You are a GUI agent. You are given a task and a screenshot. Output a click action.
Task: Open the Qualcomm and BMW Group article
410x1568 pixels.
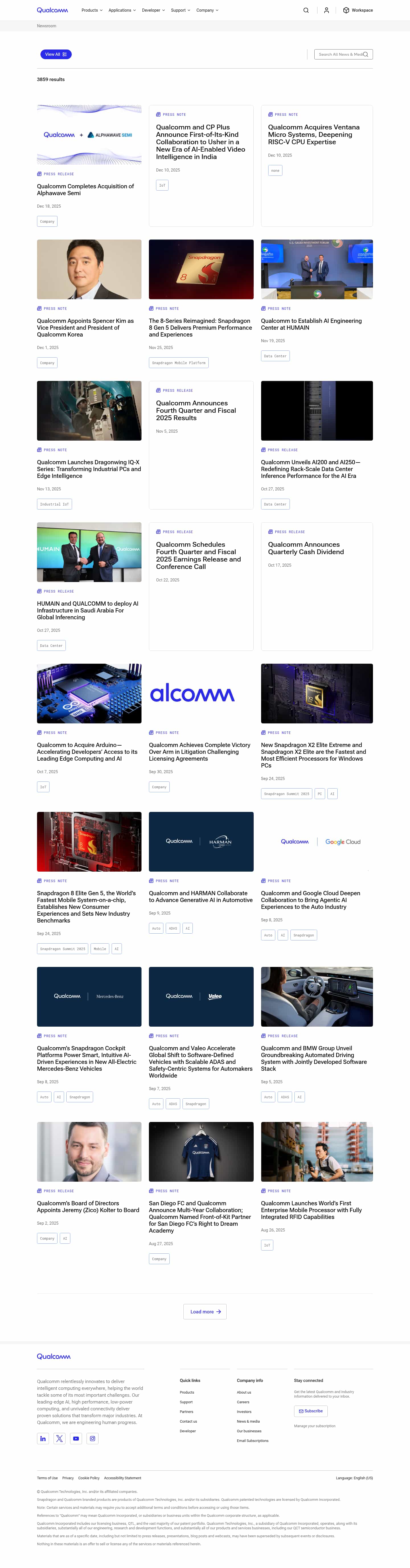tap(314, 1059)
